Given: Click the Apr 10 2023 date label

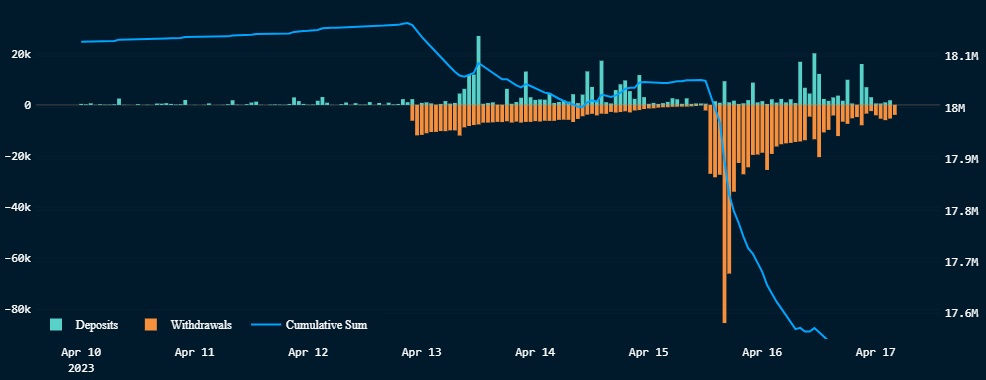Looking at the screenshot, I should coord(81,360).
